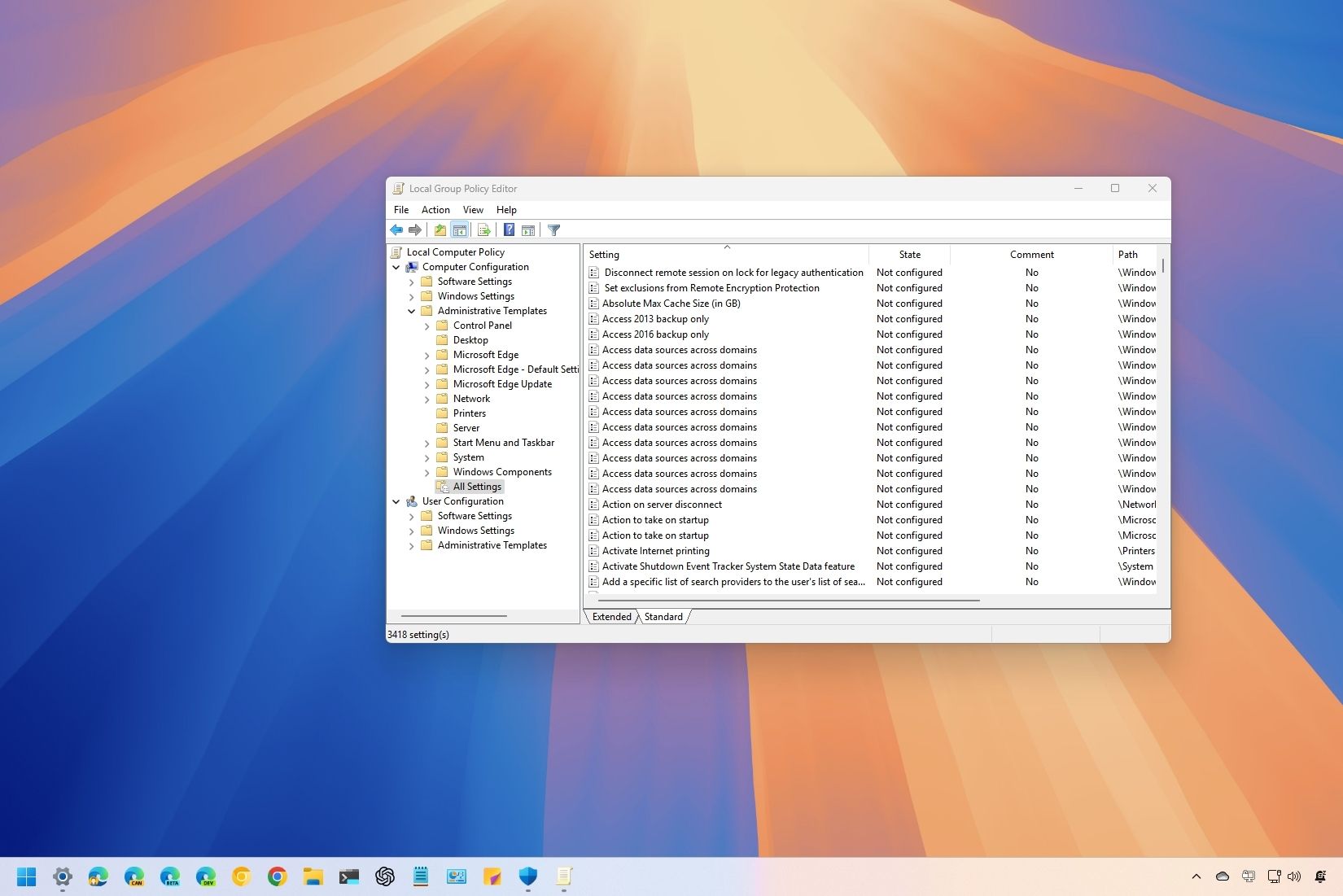Click the document icon beside Absolute Max Cache Size

[593, 304]
